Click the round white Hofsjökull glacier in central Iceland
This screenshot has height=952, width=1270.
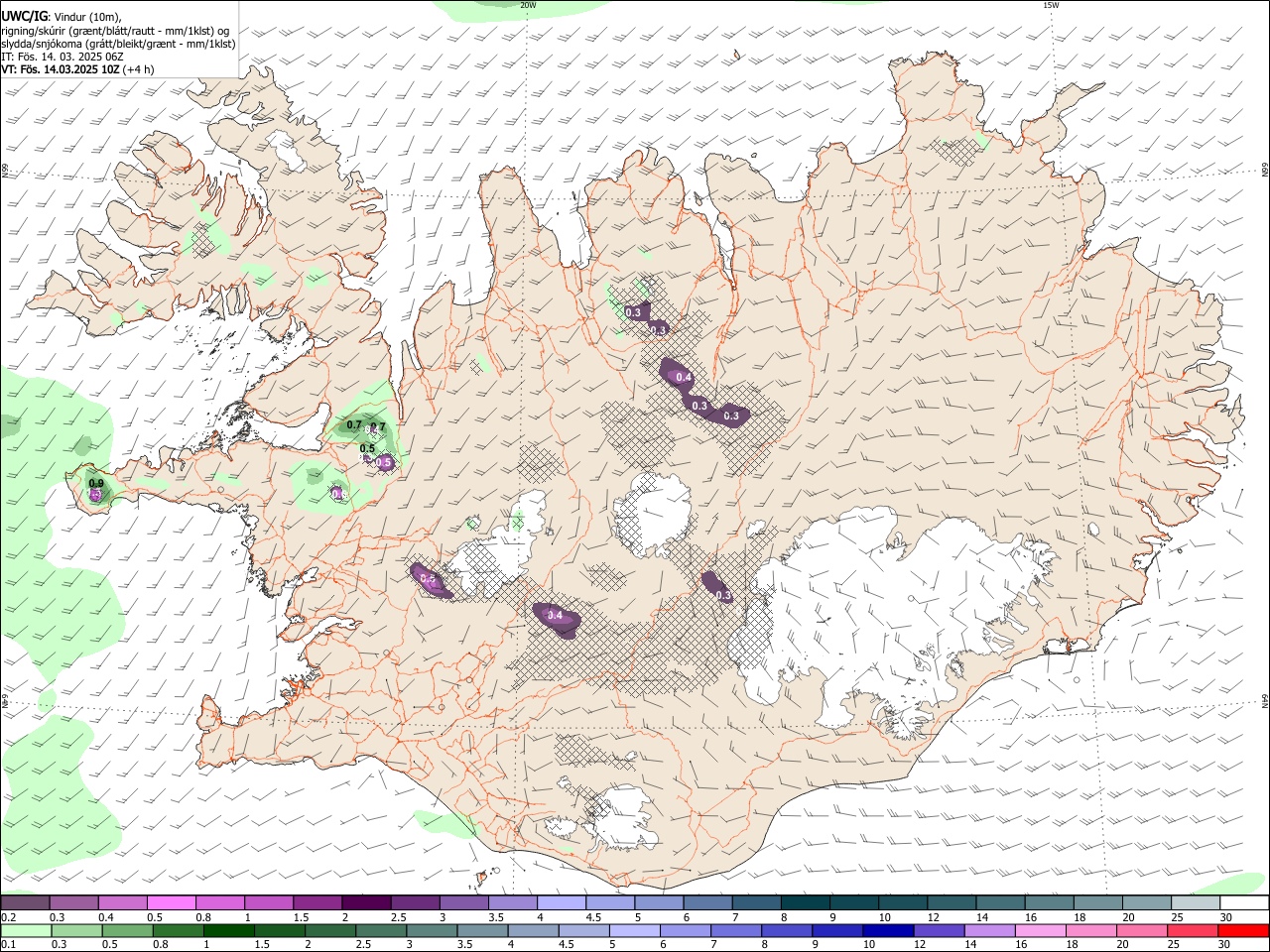(x=652, y=514)
